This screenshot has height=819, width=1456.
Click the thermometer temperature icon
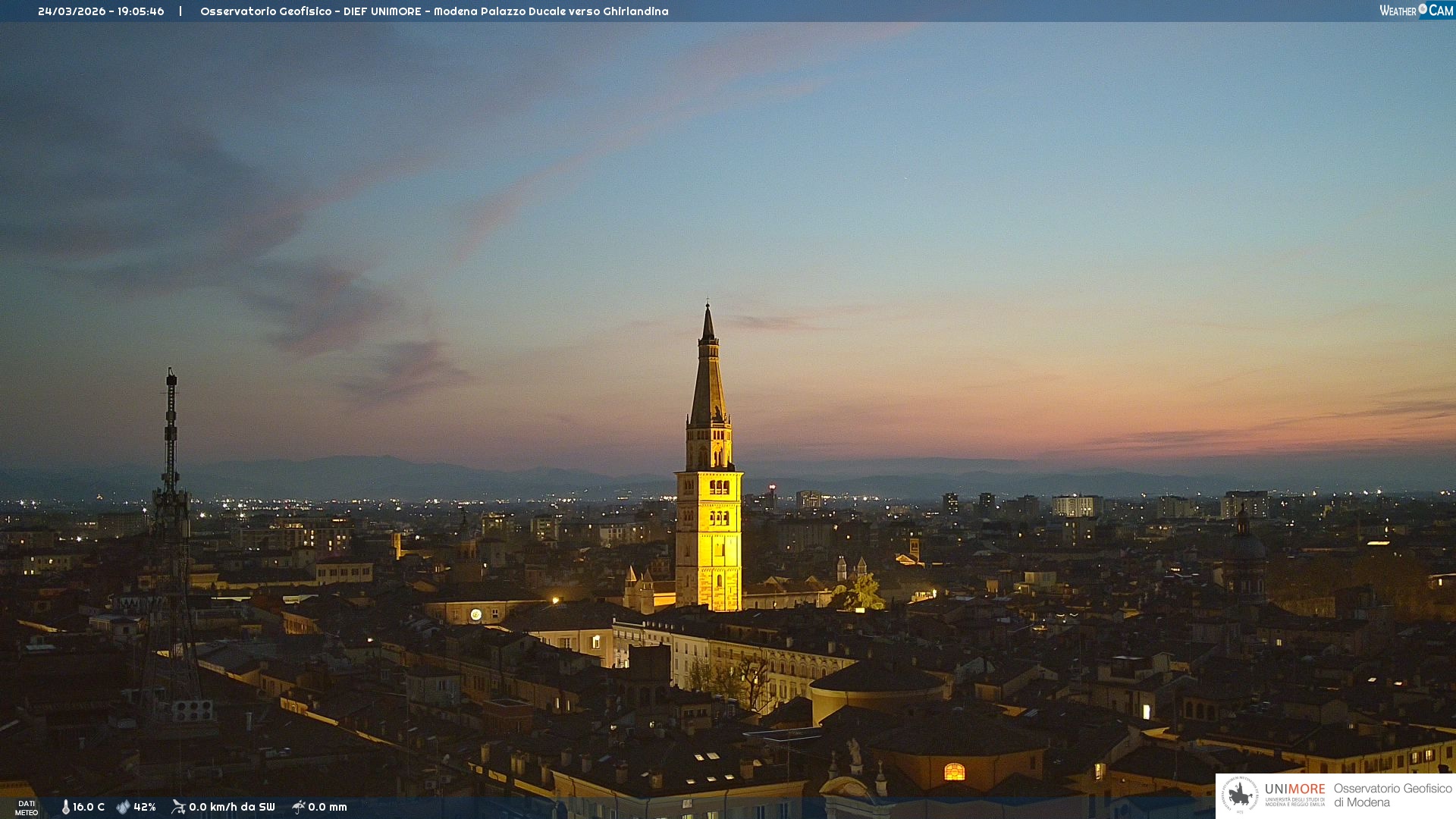tap(65, 807)
